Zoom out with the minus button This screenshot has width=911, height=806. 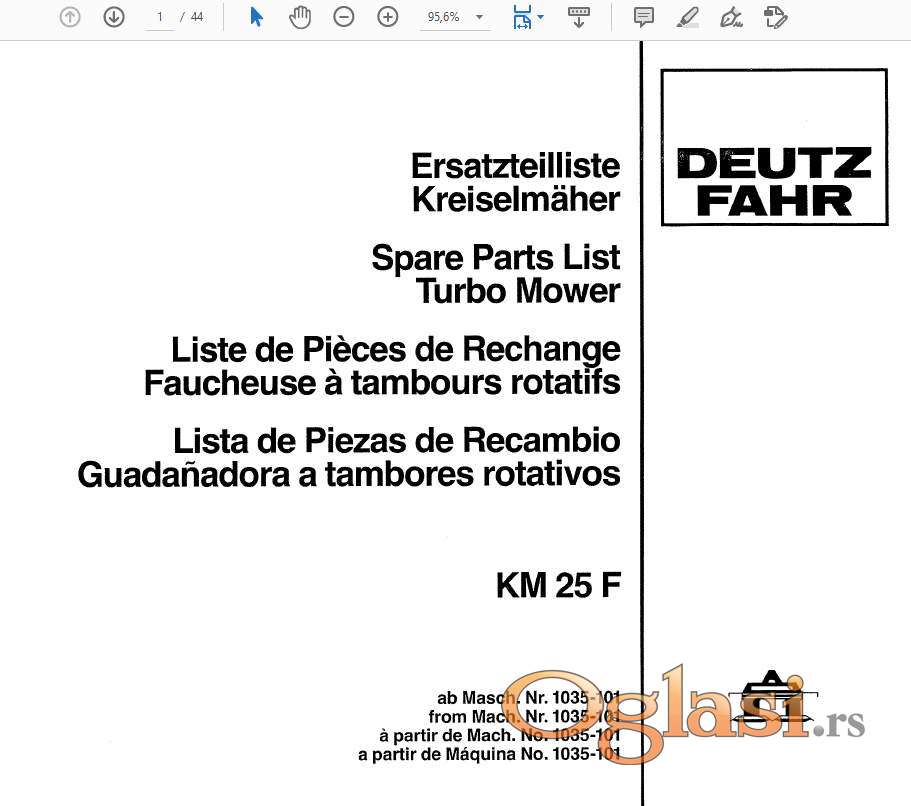(343, 17)
